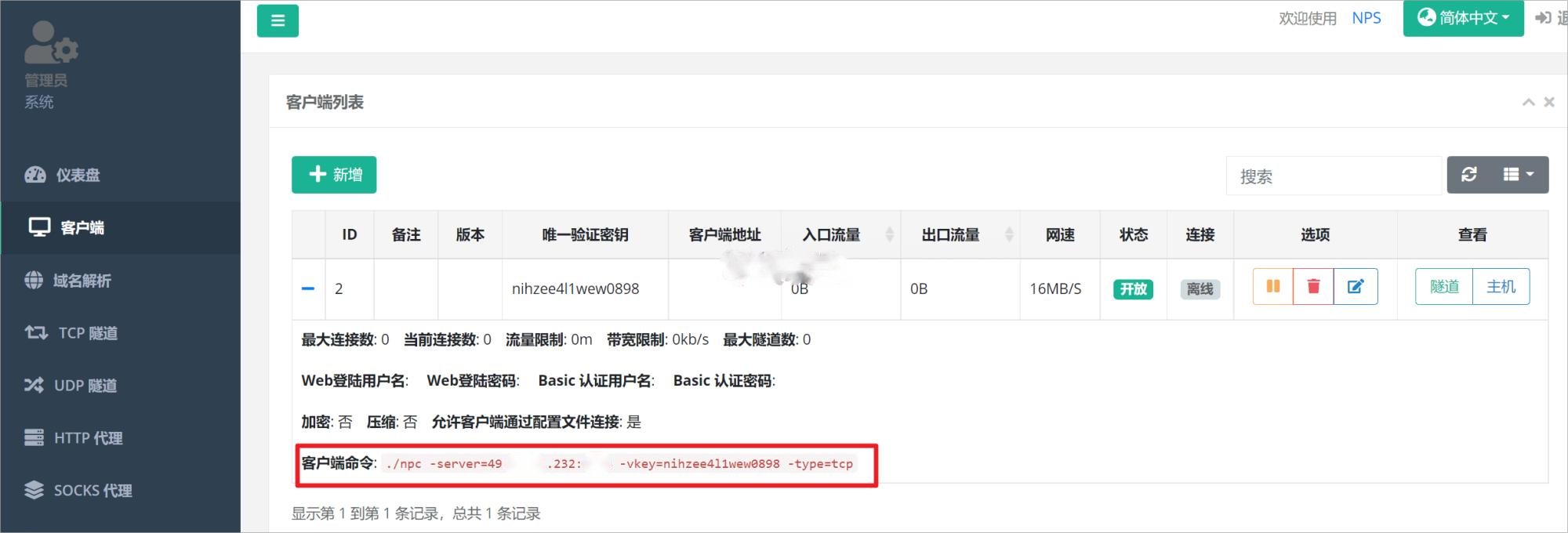
Task: Close the client list panel
Action: click(x=1549, y=102)
